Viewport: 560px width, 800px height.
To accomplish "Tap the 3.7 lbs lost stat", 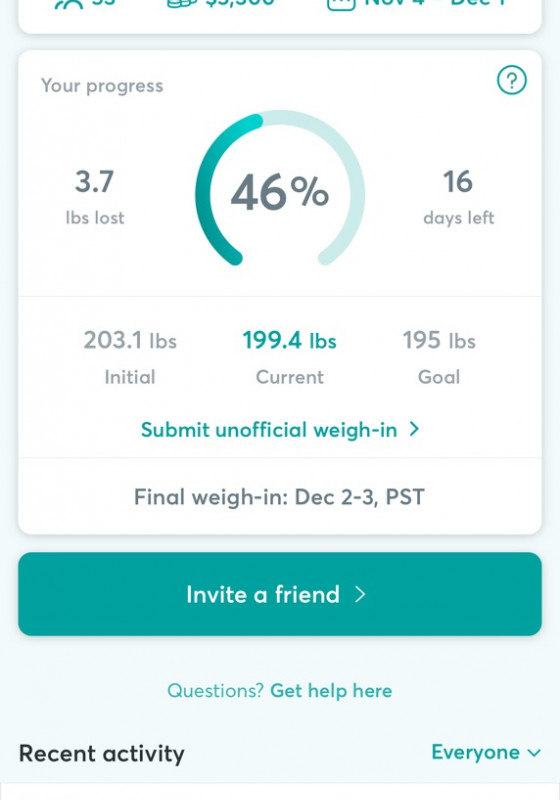I will pyautogui.click(x=95, y=197).
